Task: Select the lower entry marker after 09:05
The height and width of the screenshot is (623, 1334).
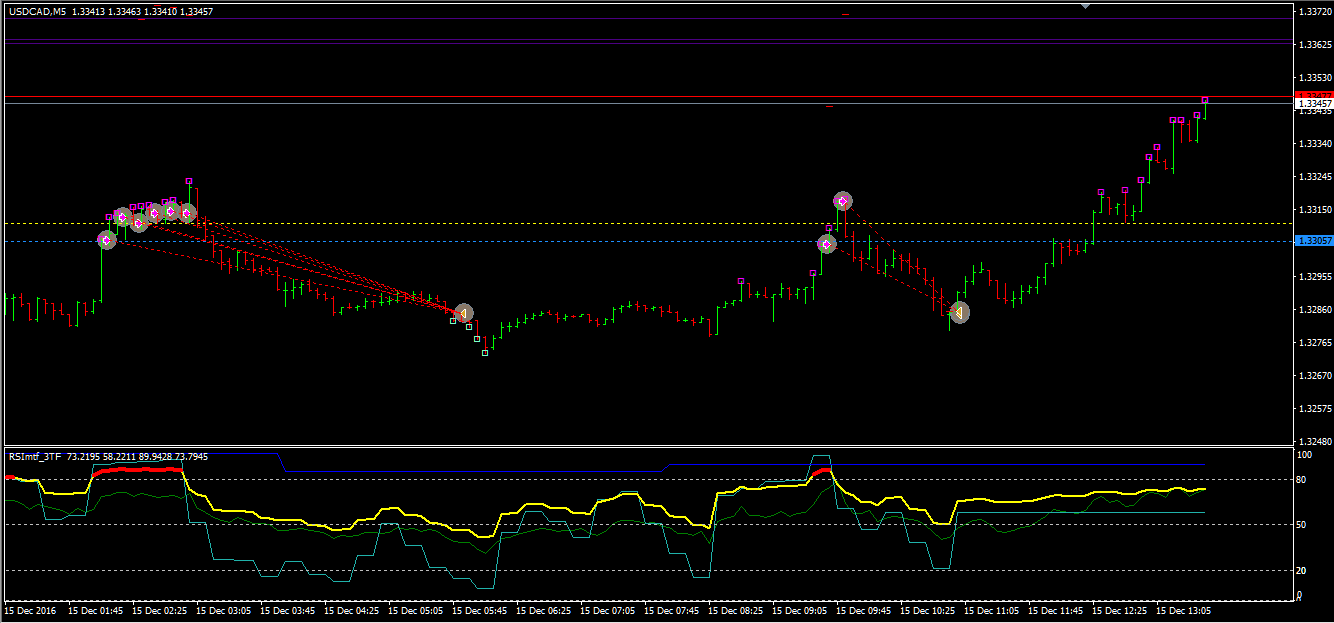Action: click(827, 244)
